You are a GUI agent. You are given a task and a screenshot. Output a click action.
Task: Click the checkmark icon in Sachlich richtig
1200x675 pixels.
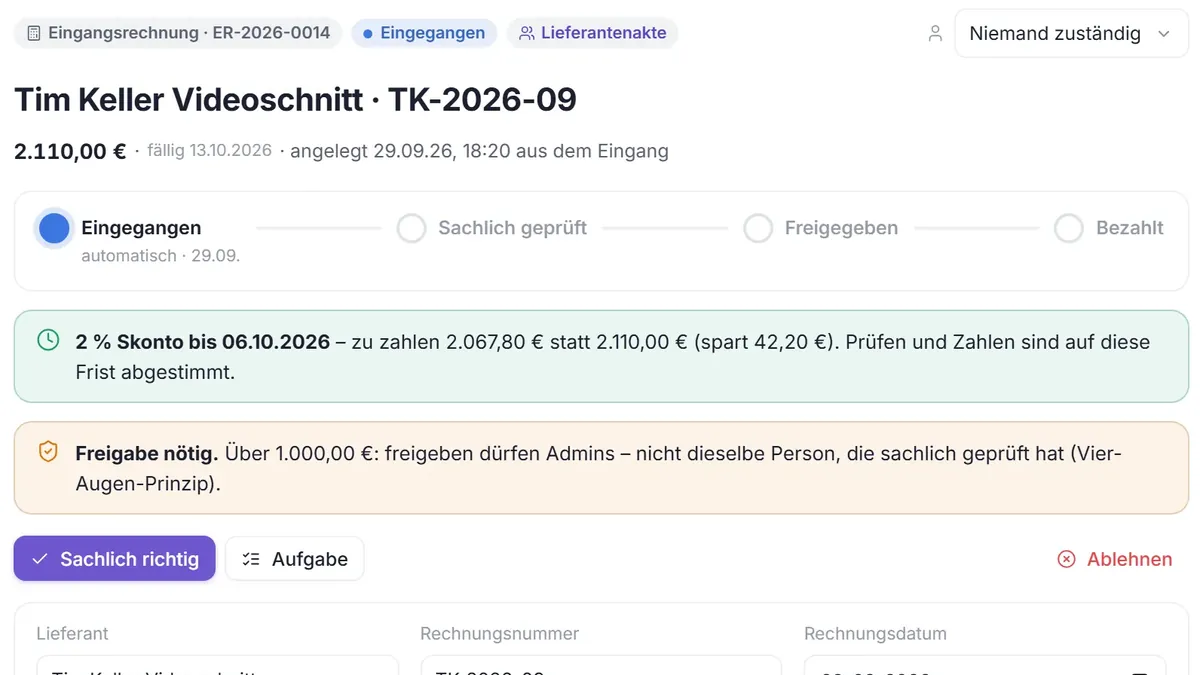[x=40, y=559]
